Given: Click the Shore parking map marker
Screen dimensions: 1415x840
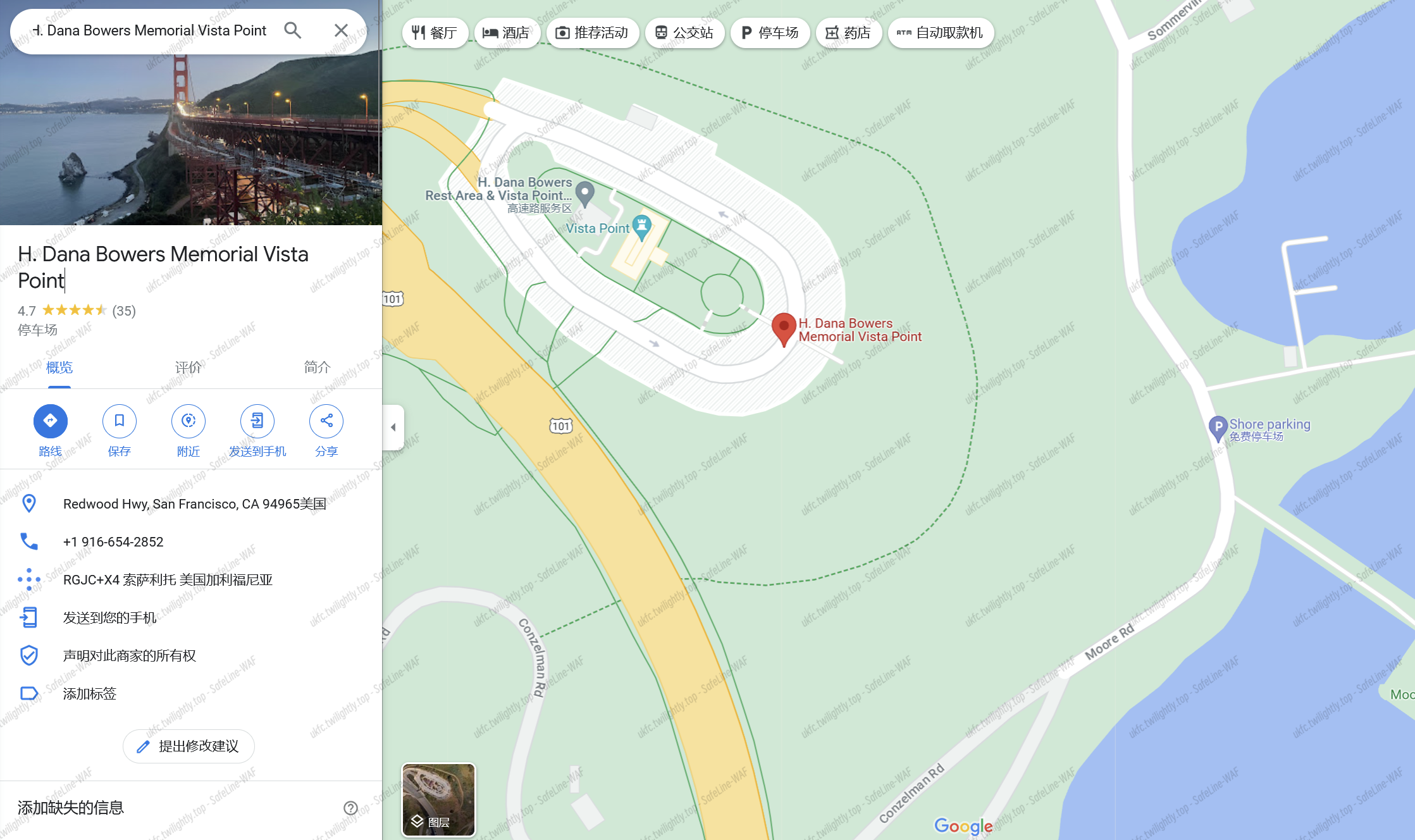Looking at the screenshot, I should [1218, 428].
